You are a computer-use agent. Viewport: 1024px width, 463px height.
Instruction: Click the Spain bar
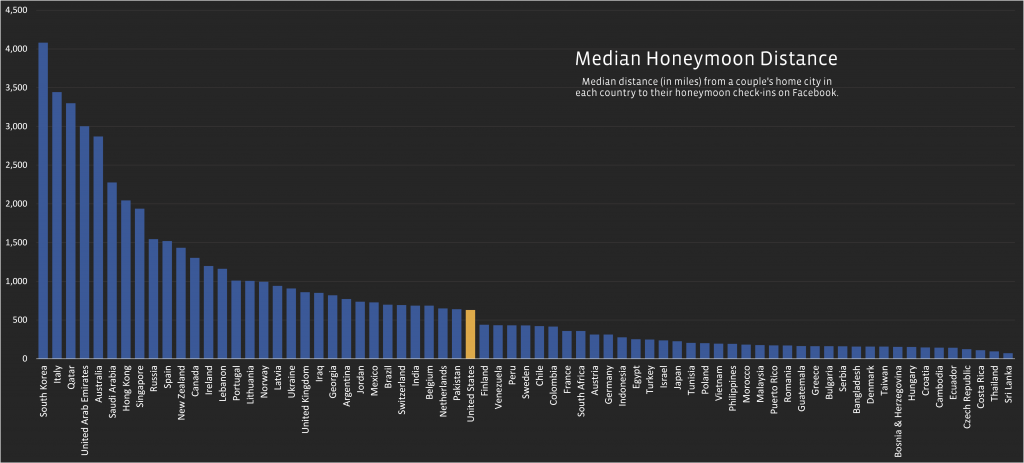pyautogui.click(x=167, y=300)
